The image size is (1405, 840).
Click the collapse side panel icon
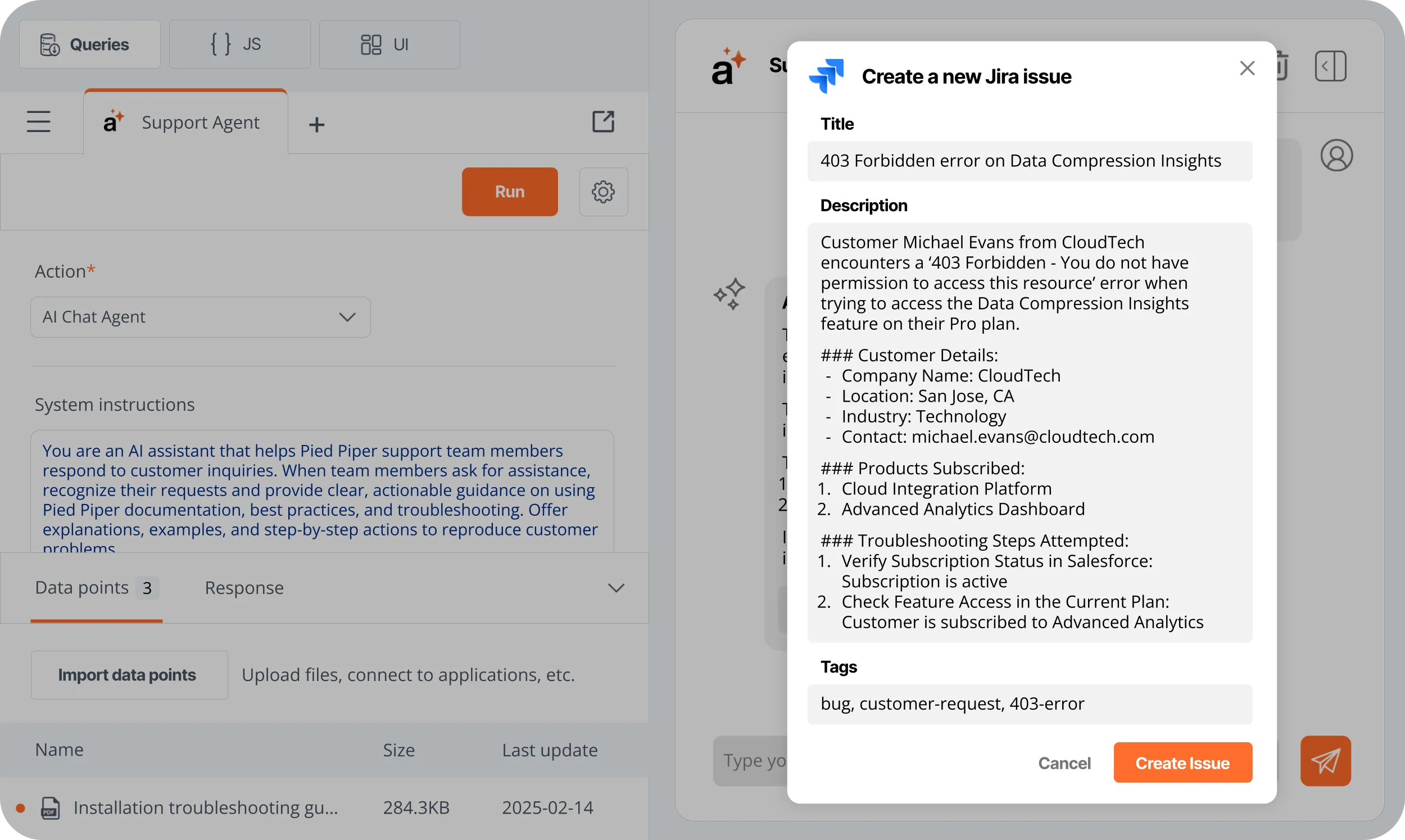pos(1330,66)
